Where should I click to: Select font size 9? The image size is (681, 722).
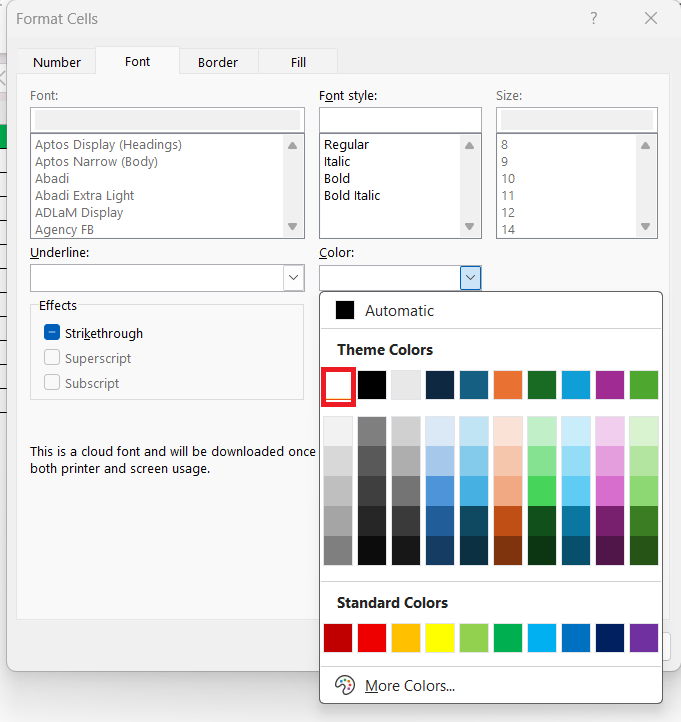[x=505, y=162]
